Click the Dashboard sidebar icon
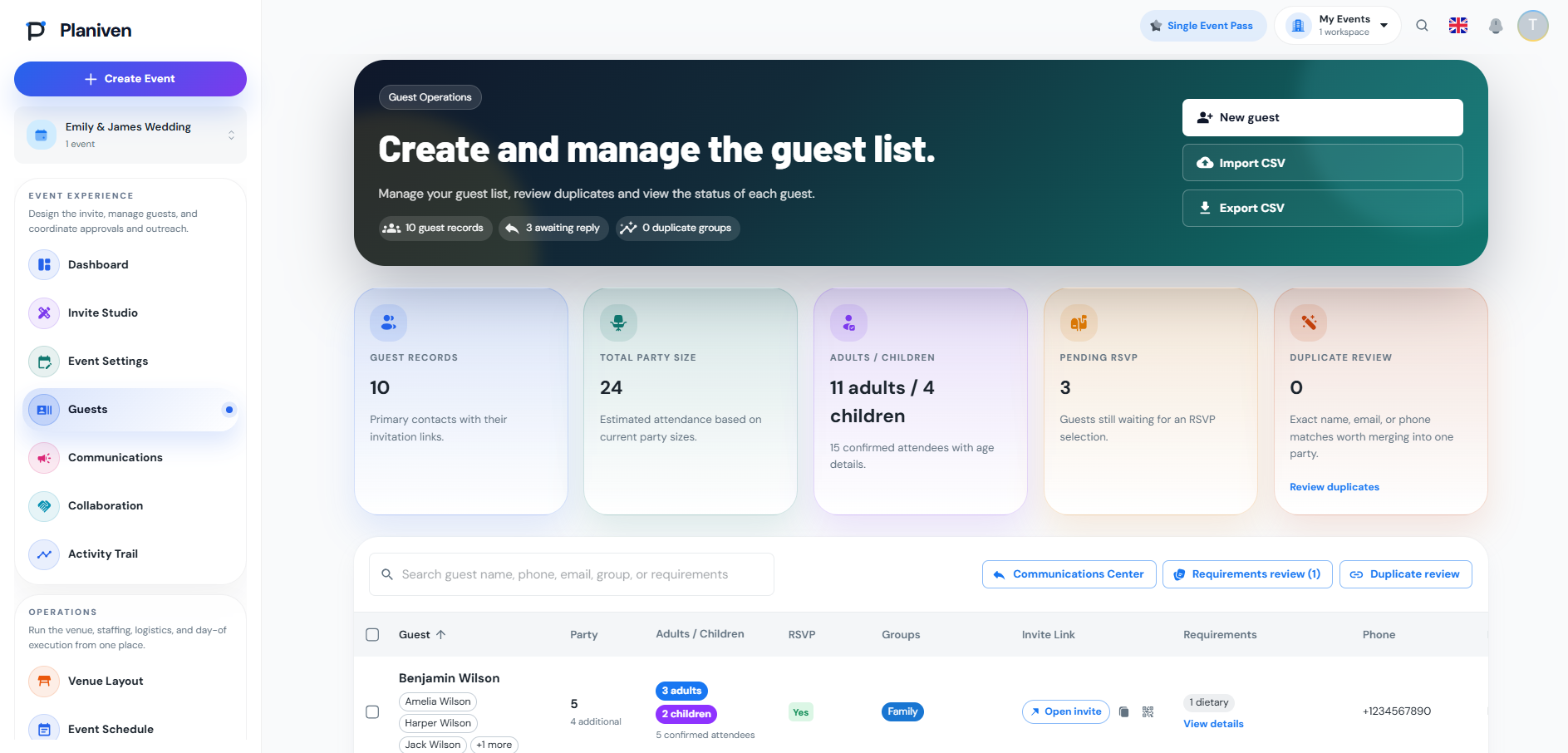1568x753 pixels. (44, 264)
